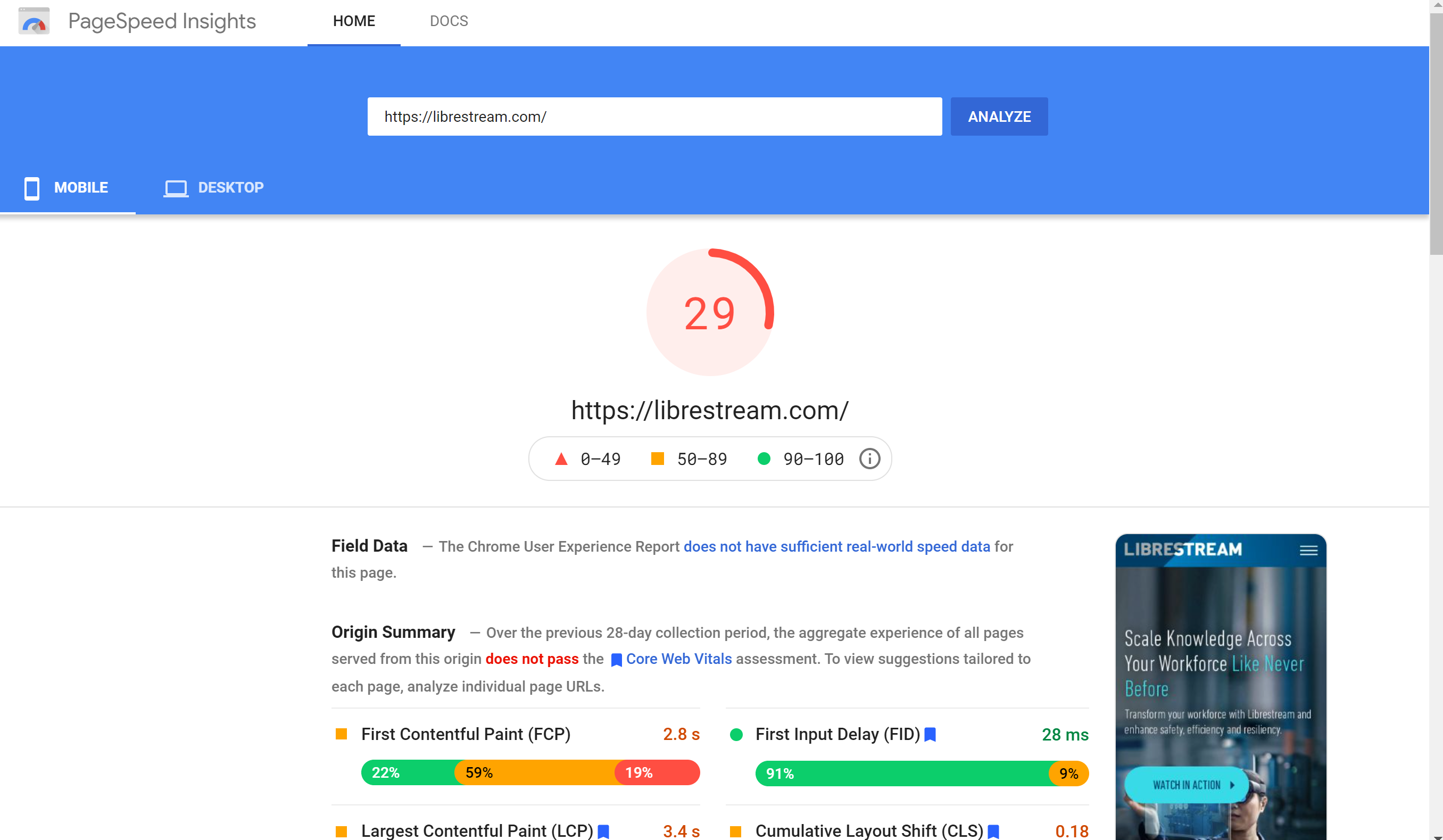The width and height of the screenshot is (1443, 840).
Task: Open the score legend info icon
Action: 869,459
